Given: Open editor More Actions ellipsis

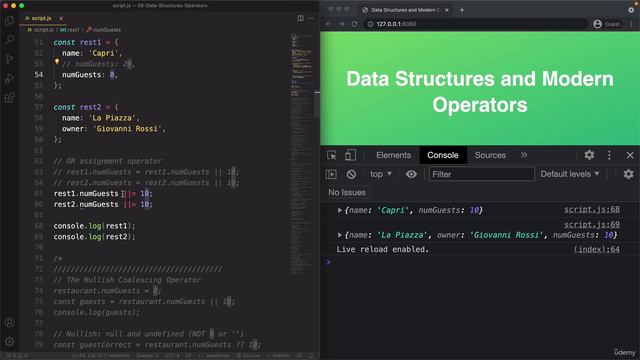Looking at the screenshot, I should click(311, 18).
